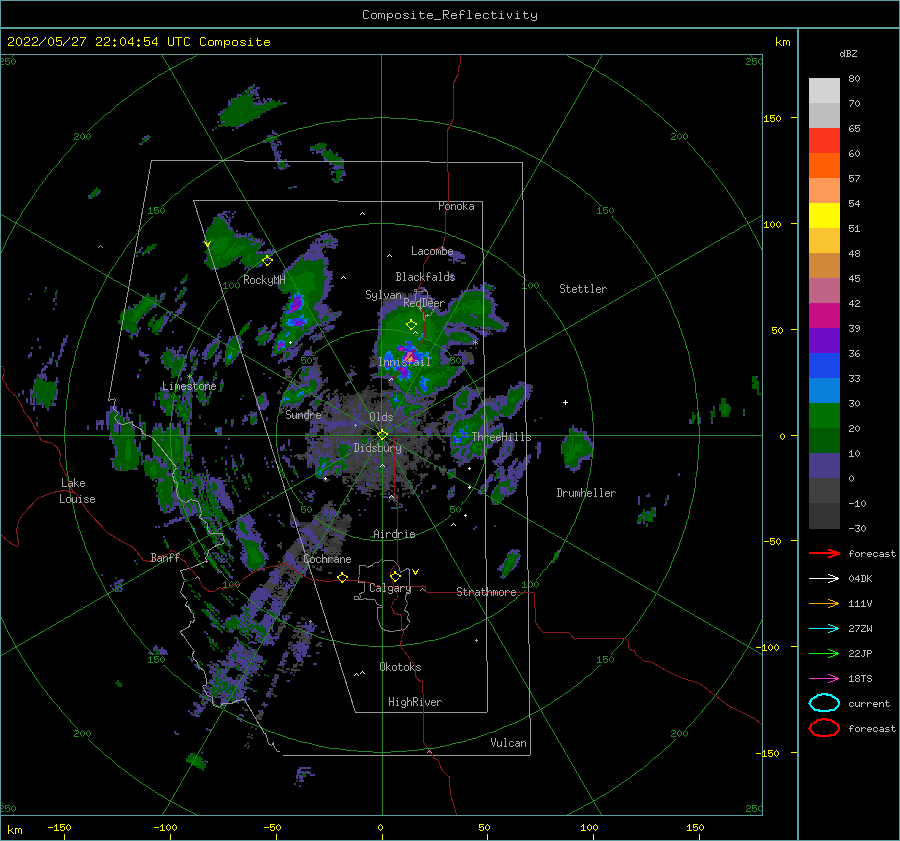Pick the bright yellow swatch in dBZ legend

824,216
